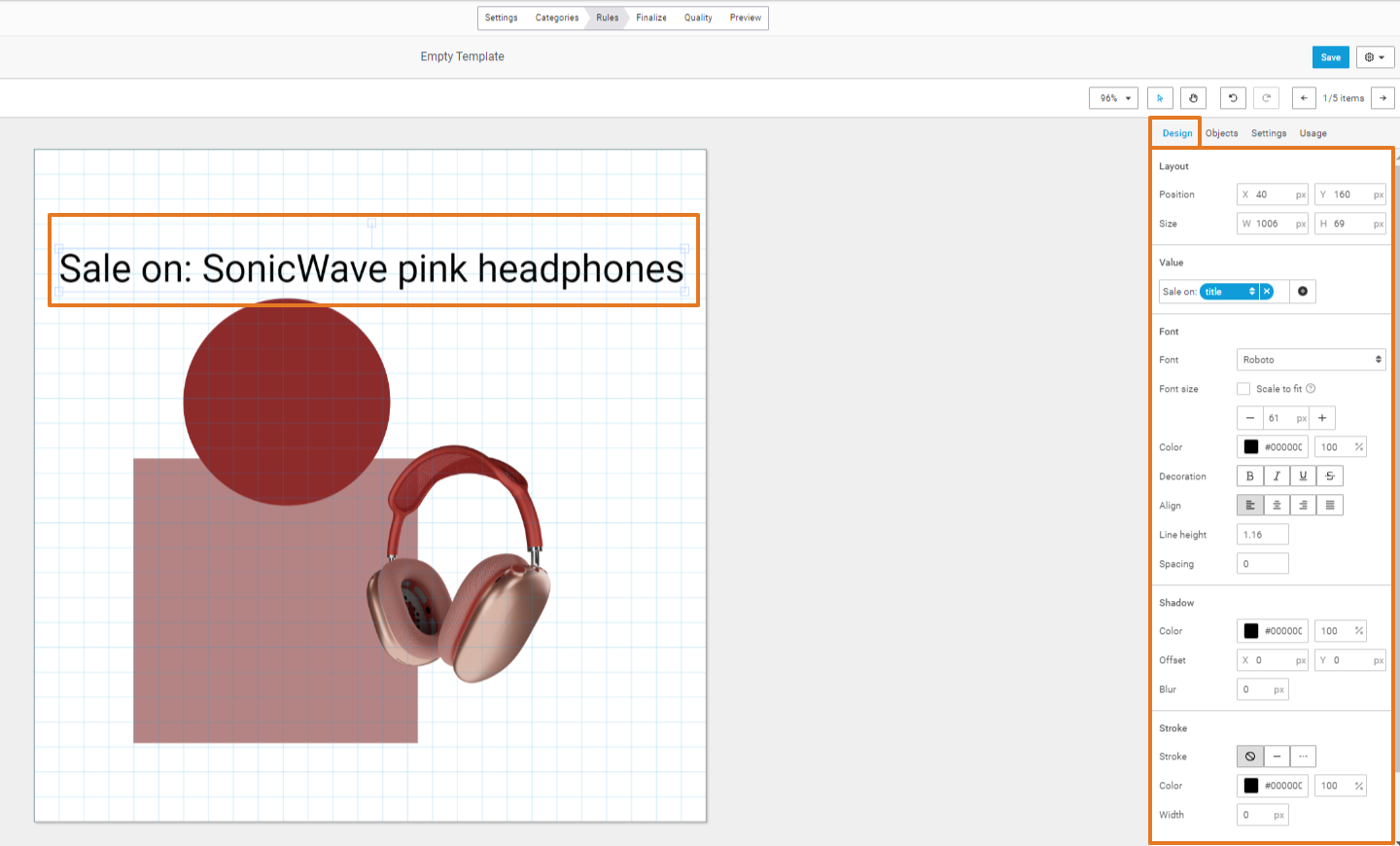Expand the gear settings dropdown

pyautogui.click(x=1375, y=57)
